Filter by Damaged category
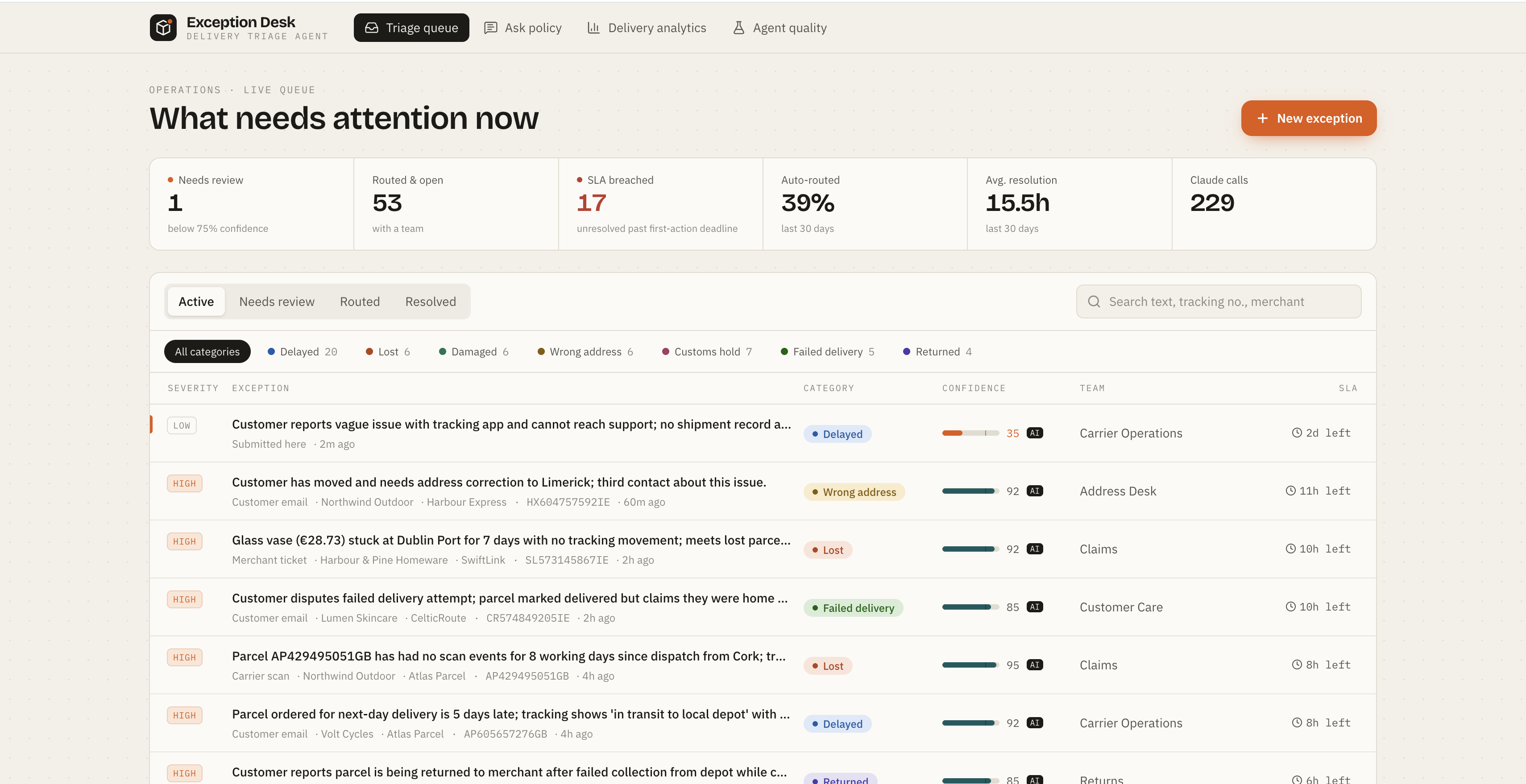This screenshot has height=784, width=1526. [x=474, y=352]
